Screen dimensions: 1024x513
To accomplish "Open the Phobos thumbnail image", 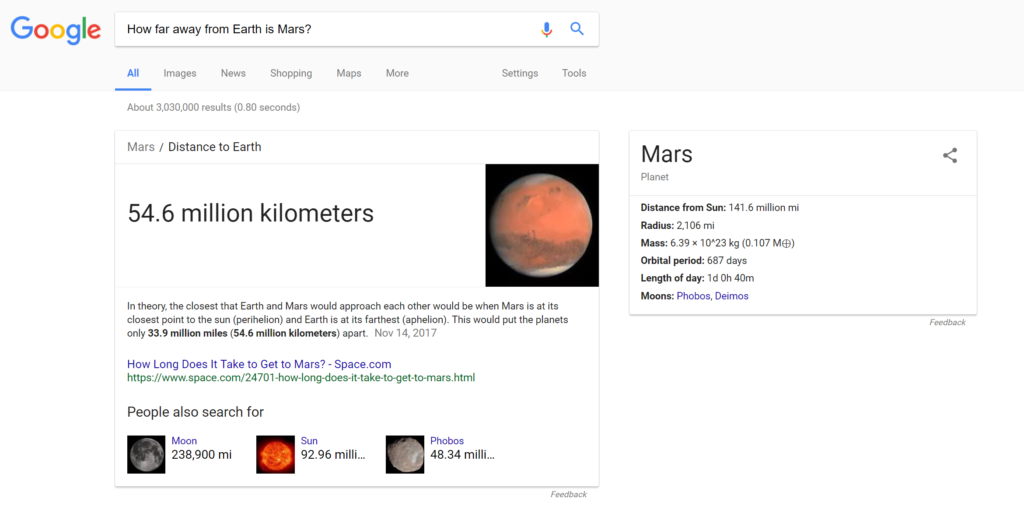I will pos(405,454).
